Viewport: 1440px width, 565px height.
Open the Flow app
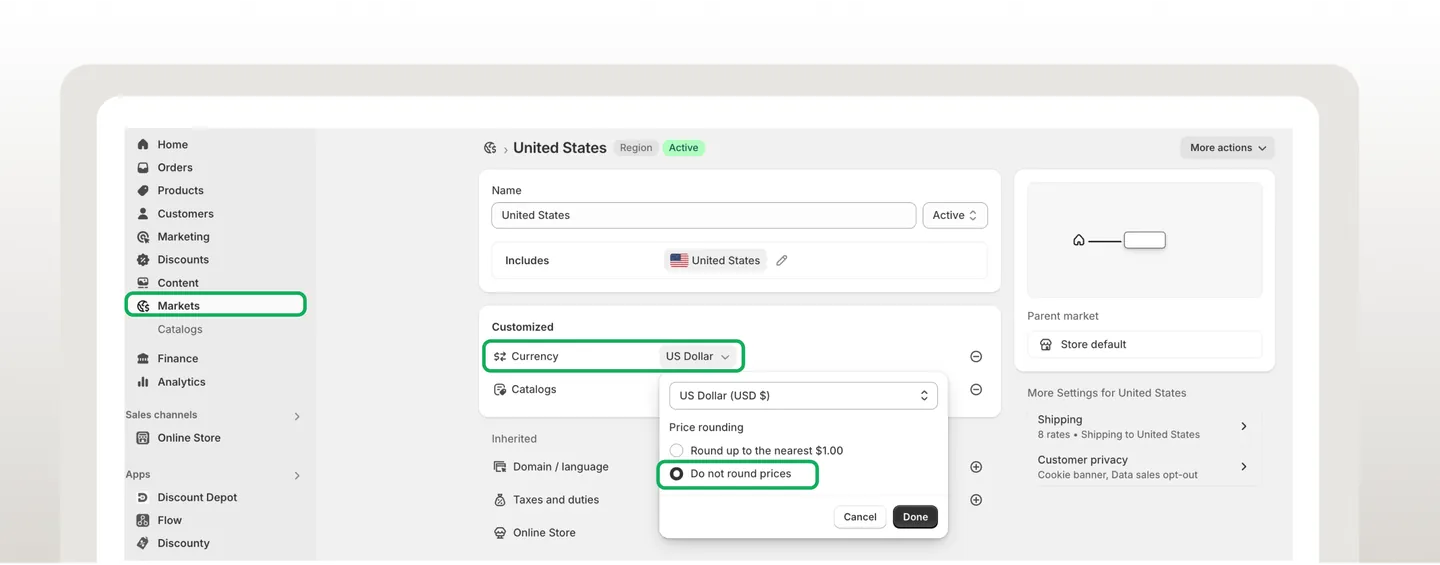(170, 521)
